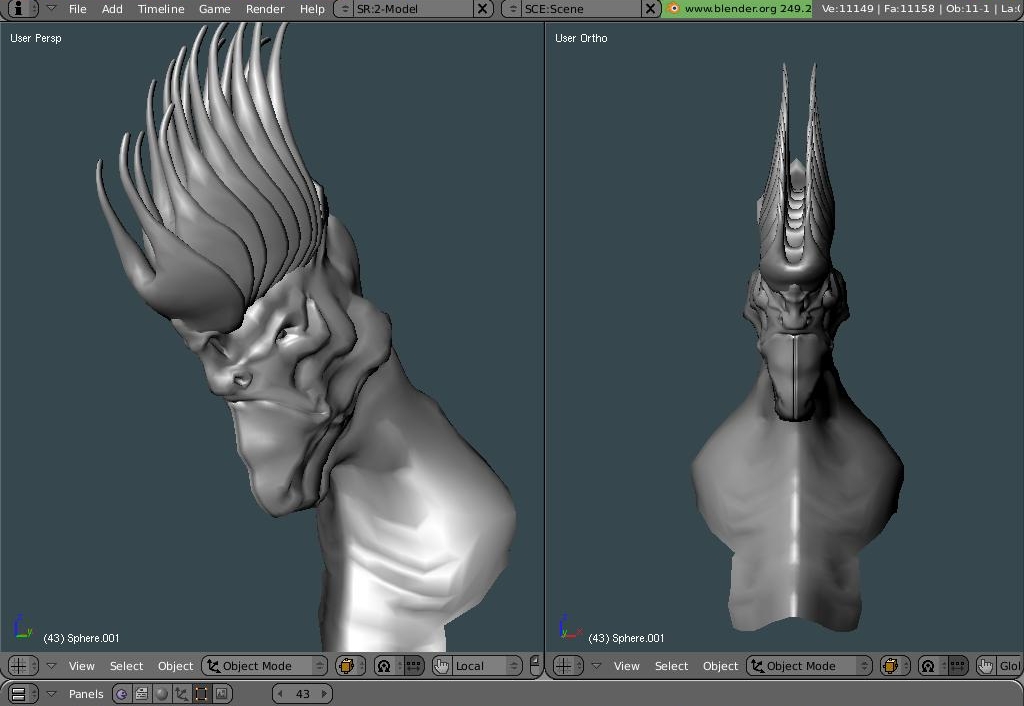Screen dimensions: 1024x706
Task: Open the left viewport's Object menu
Action: coord(175,666)
